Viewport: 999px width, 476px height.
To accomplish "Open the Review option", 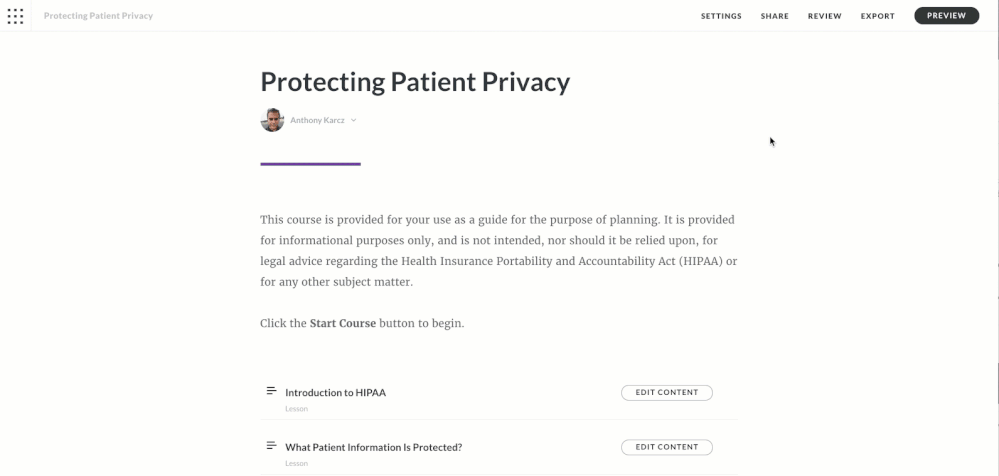I will (825, 16).
